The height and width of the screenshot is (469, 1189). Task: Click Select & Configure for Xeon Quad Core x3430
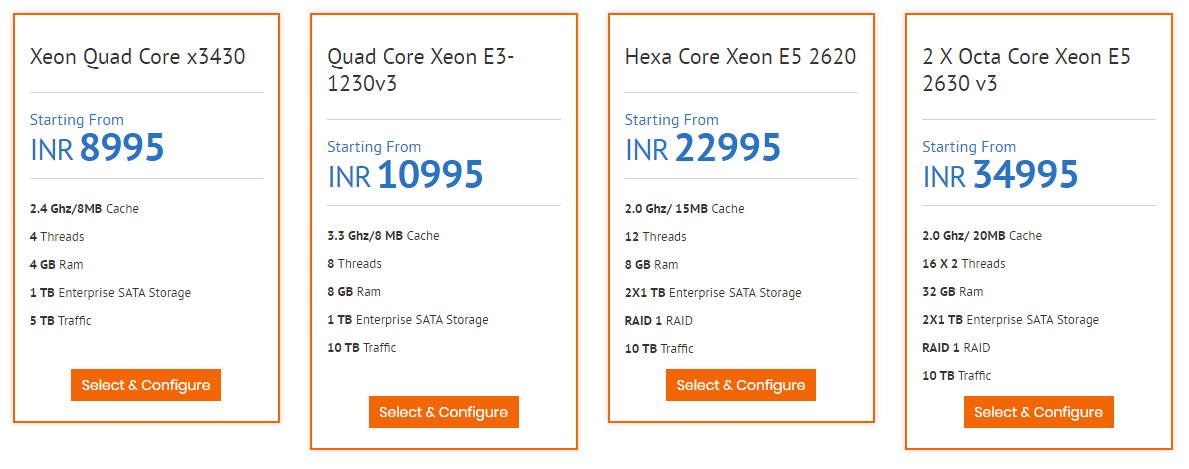pos(146,385)
